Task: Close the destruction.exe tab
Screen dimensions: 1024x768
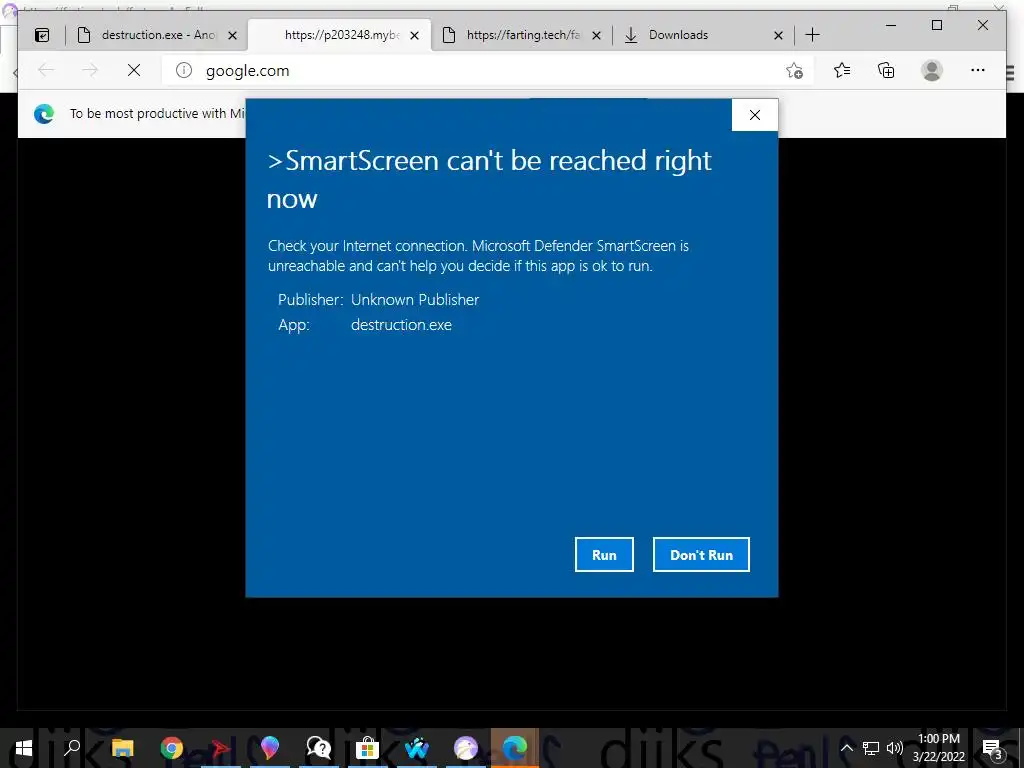Action: tap(232, 35)
